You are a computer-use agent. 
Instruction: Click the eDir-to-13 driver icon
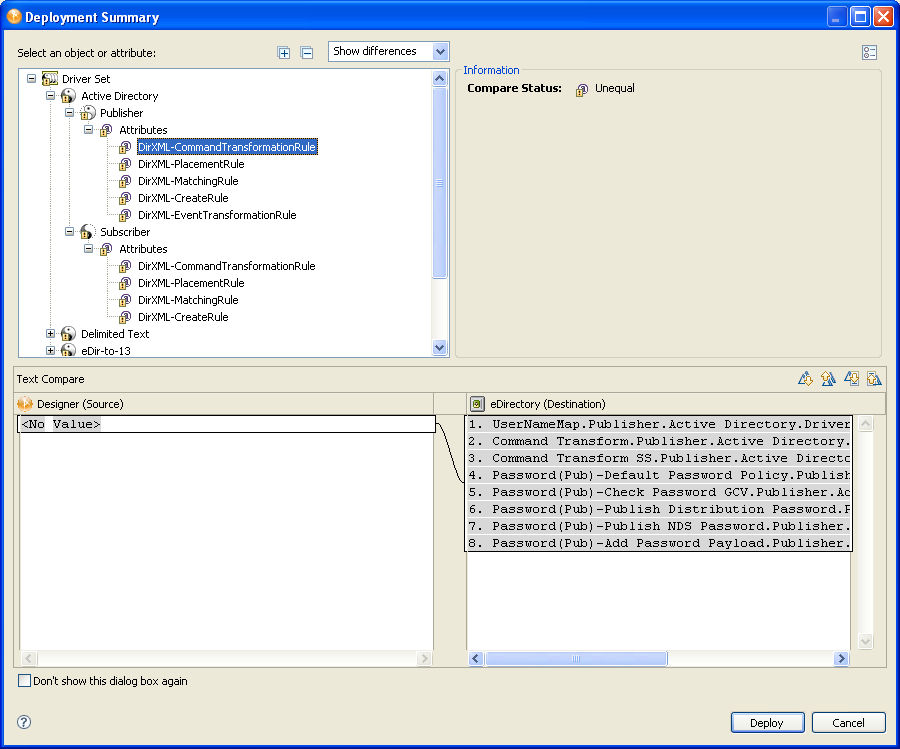pos(68,350)
